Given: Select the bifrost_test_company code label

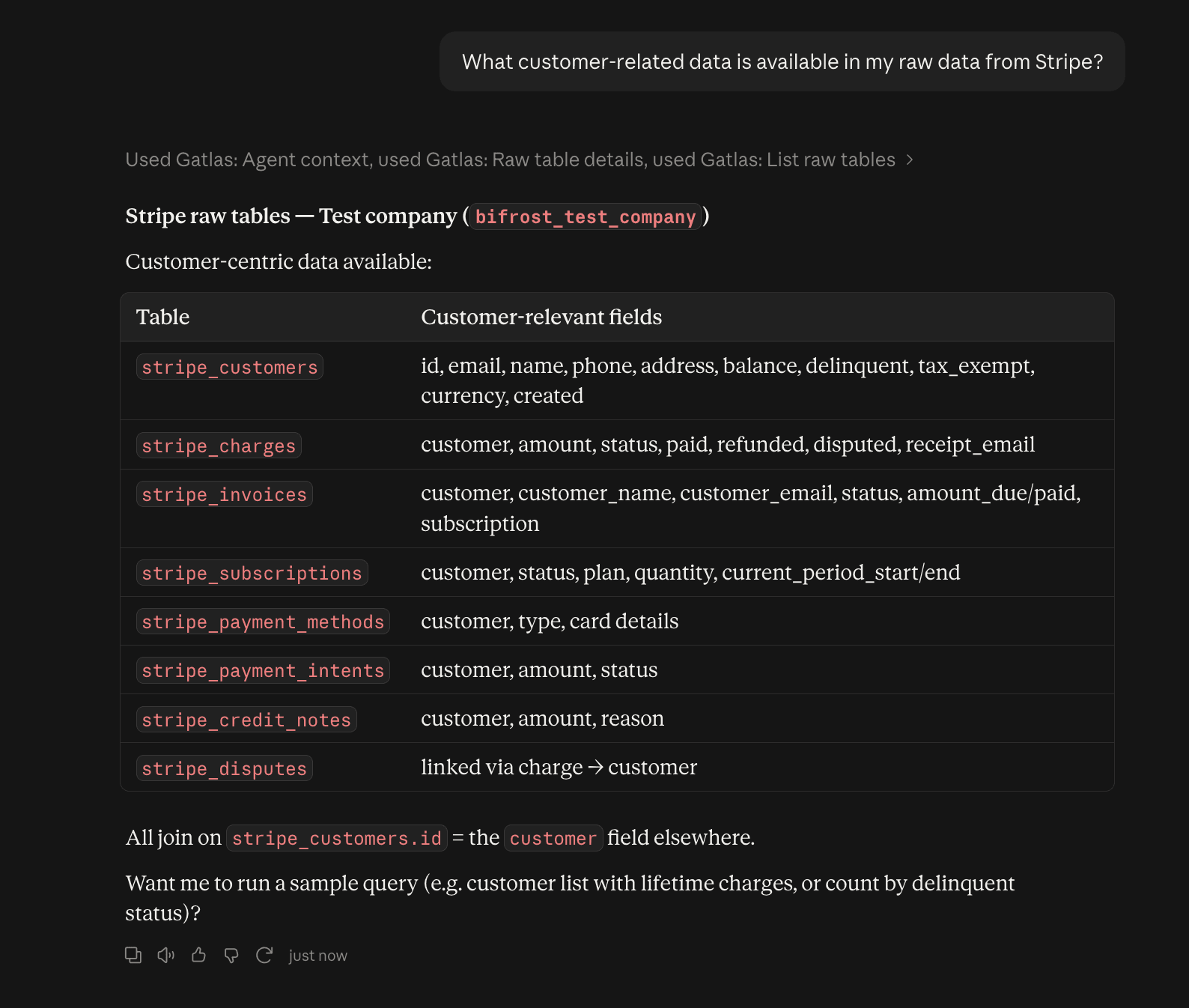Looking at the screenshot, I should tap(586, 217).
